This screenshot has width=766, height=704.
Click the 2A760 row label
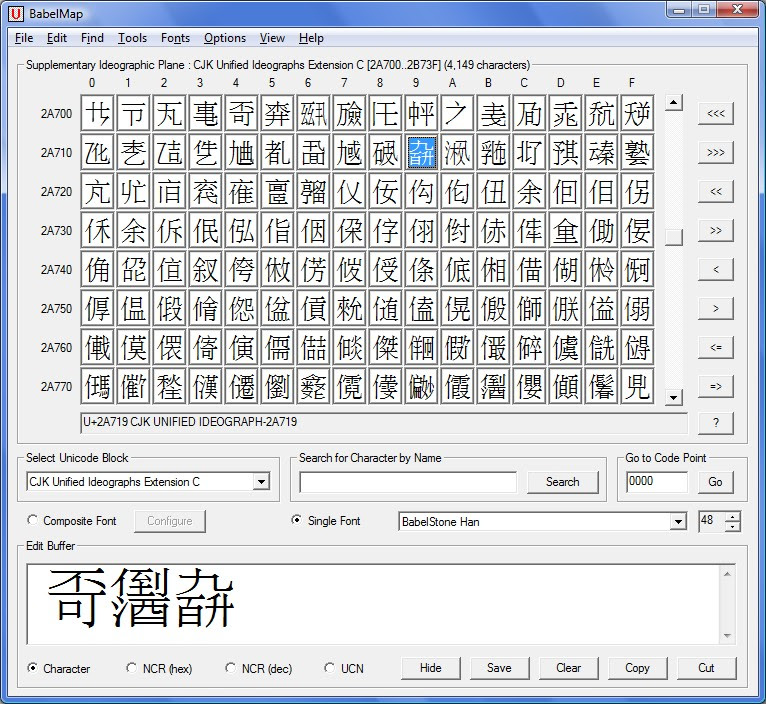(56, 348)
